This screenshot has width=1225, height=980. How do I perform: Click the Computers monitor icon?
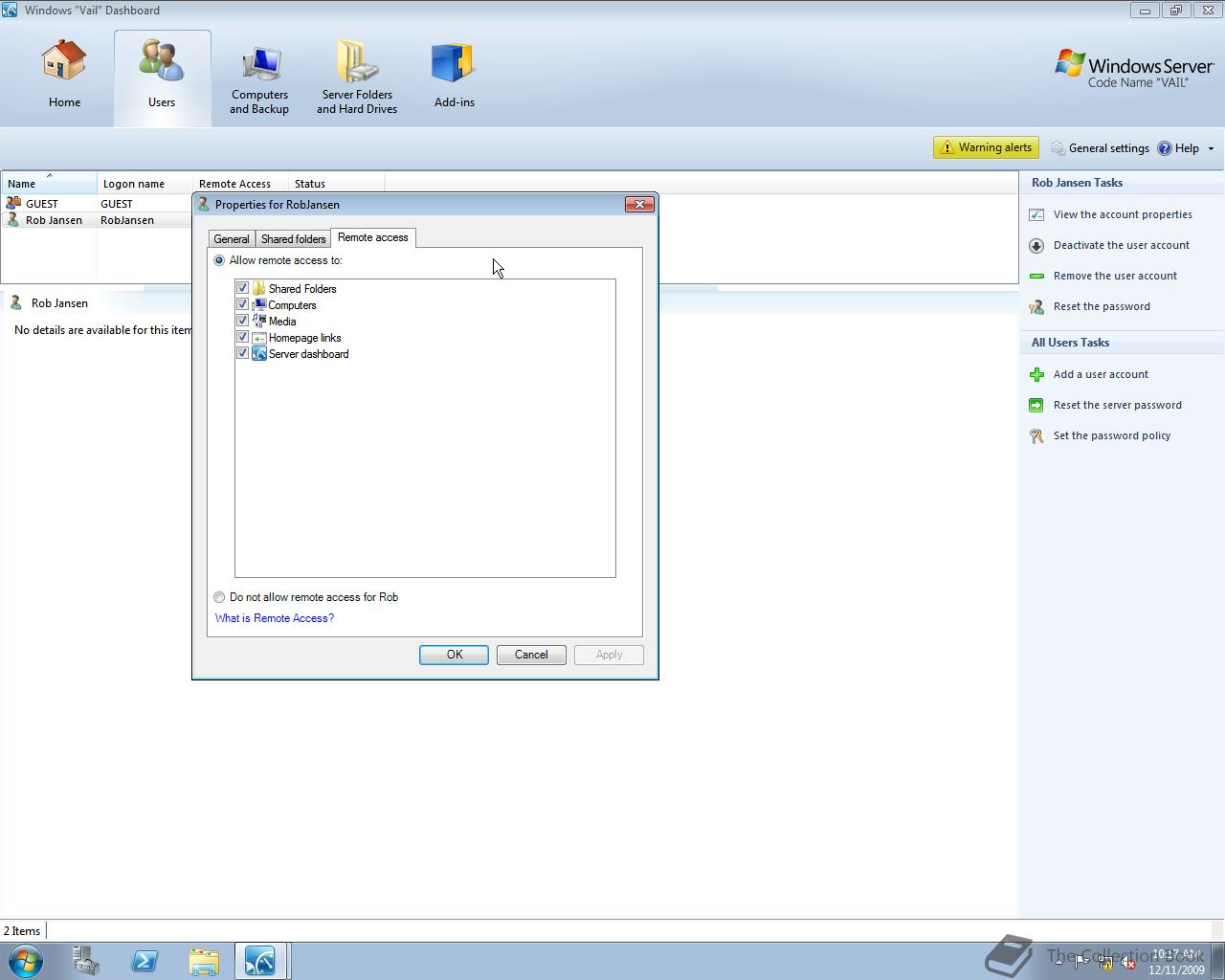pos(258,304)
